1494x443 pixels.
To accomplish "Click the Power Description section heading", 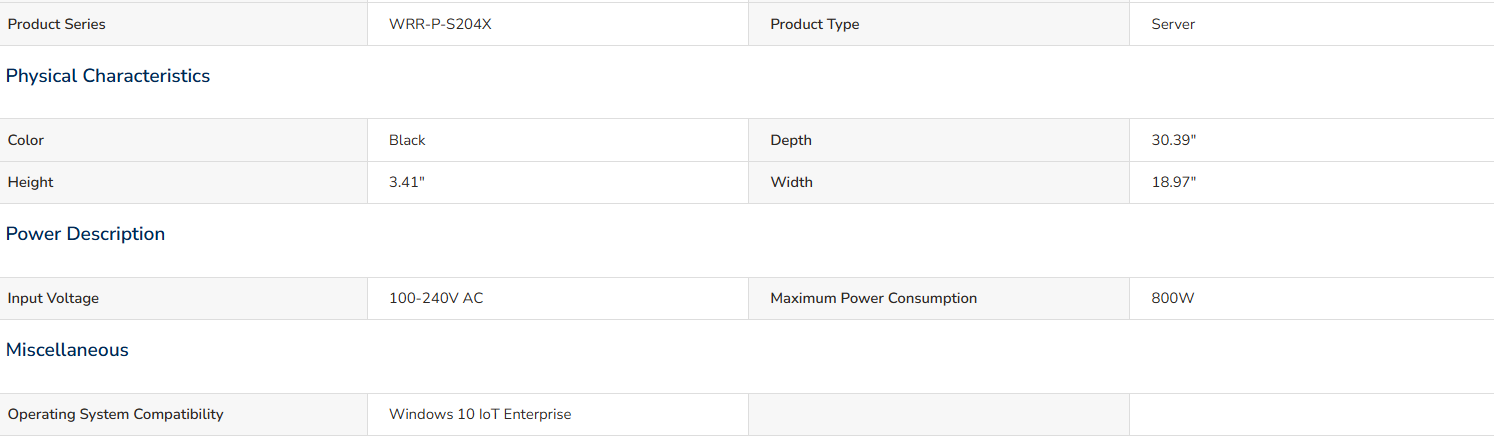I will point(86,234).
